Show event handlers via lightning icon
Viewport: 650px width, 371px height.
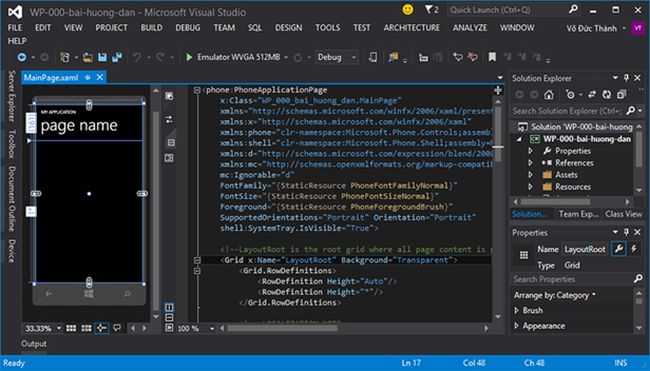634,249
